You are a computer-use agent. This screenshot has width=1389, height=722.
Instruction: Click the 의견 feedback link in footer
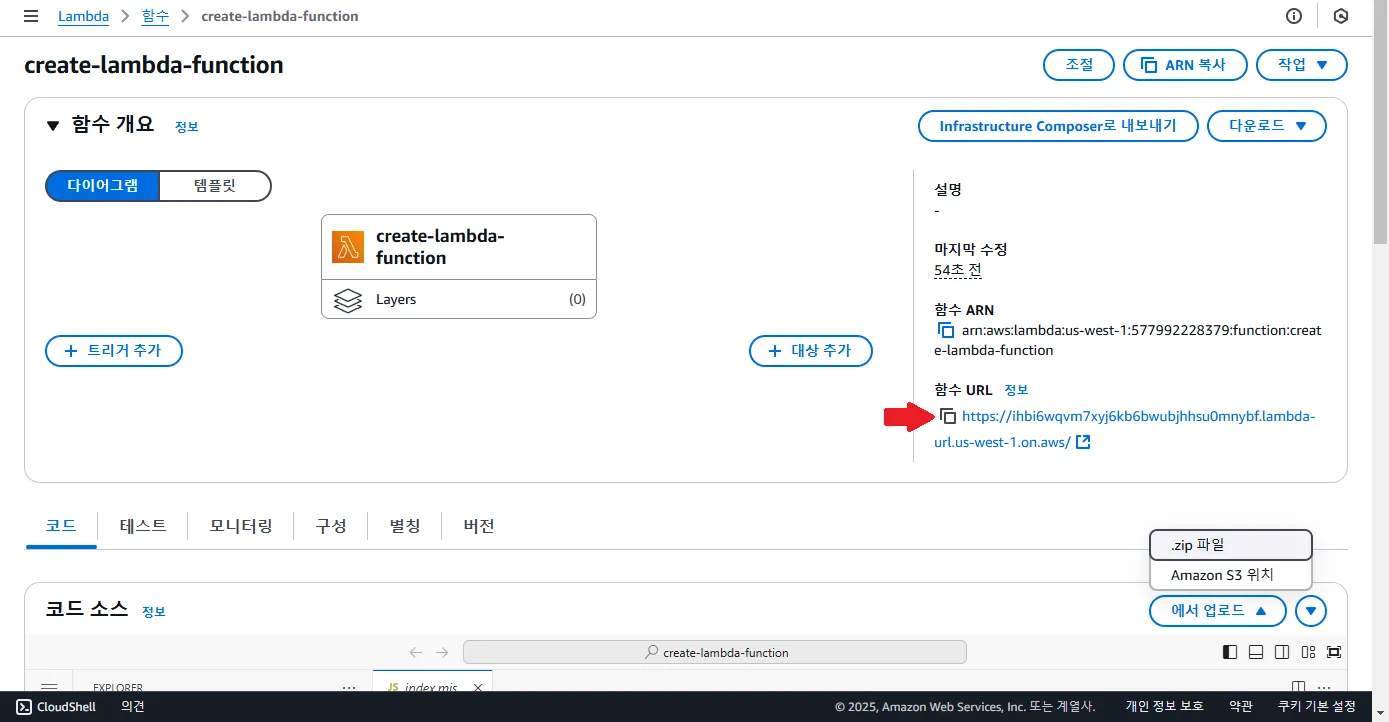[x=133, y=707]
